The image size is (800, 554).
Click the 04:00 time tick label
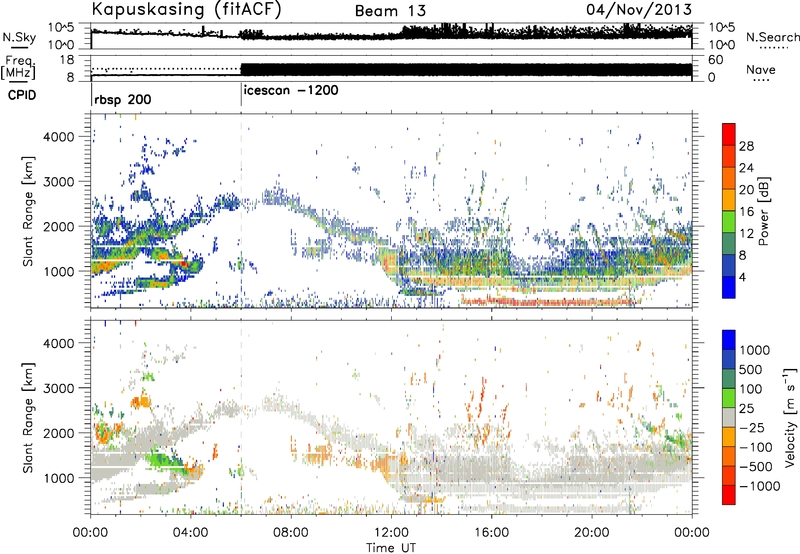[x=191, y=533]
